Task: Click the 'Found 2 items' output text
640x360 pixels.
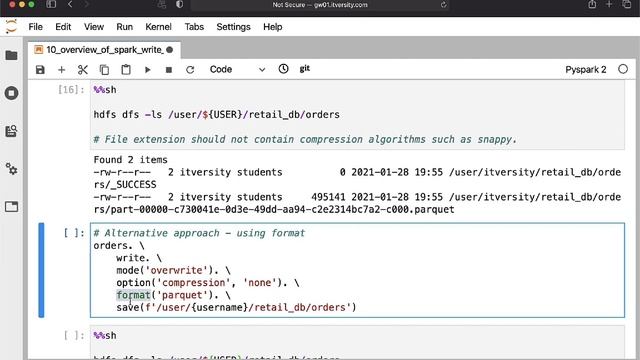Action: [131, 160]
